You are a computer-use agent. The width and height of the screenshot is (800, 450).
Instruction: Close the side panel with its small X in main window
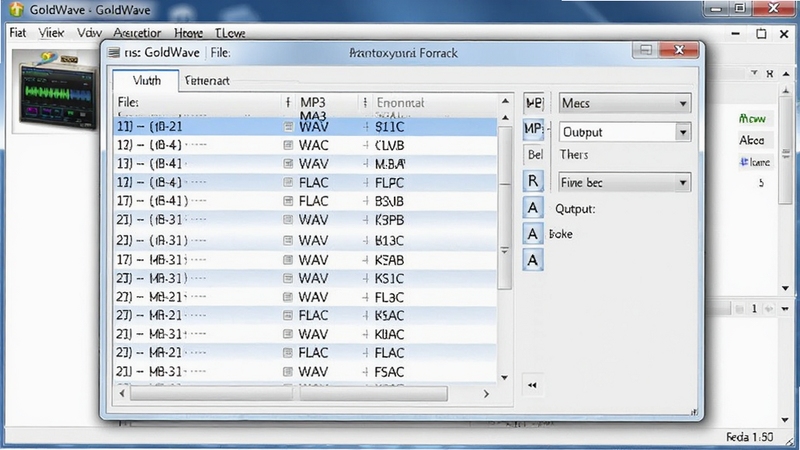769,74
